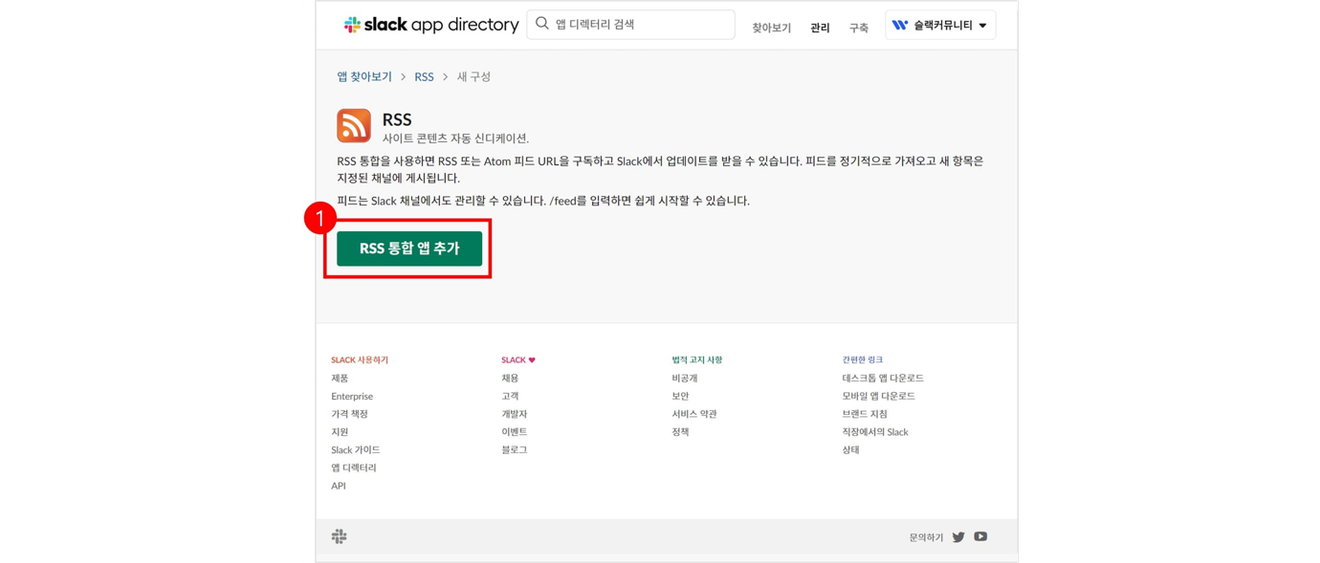Open the 구축 menu item
This screenshot has width=1320, height=563.
coord(859,28)
